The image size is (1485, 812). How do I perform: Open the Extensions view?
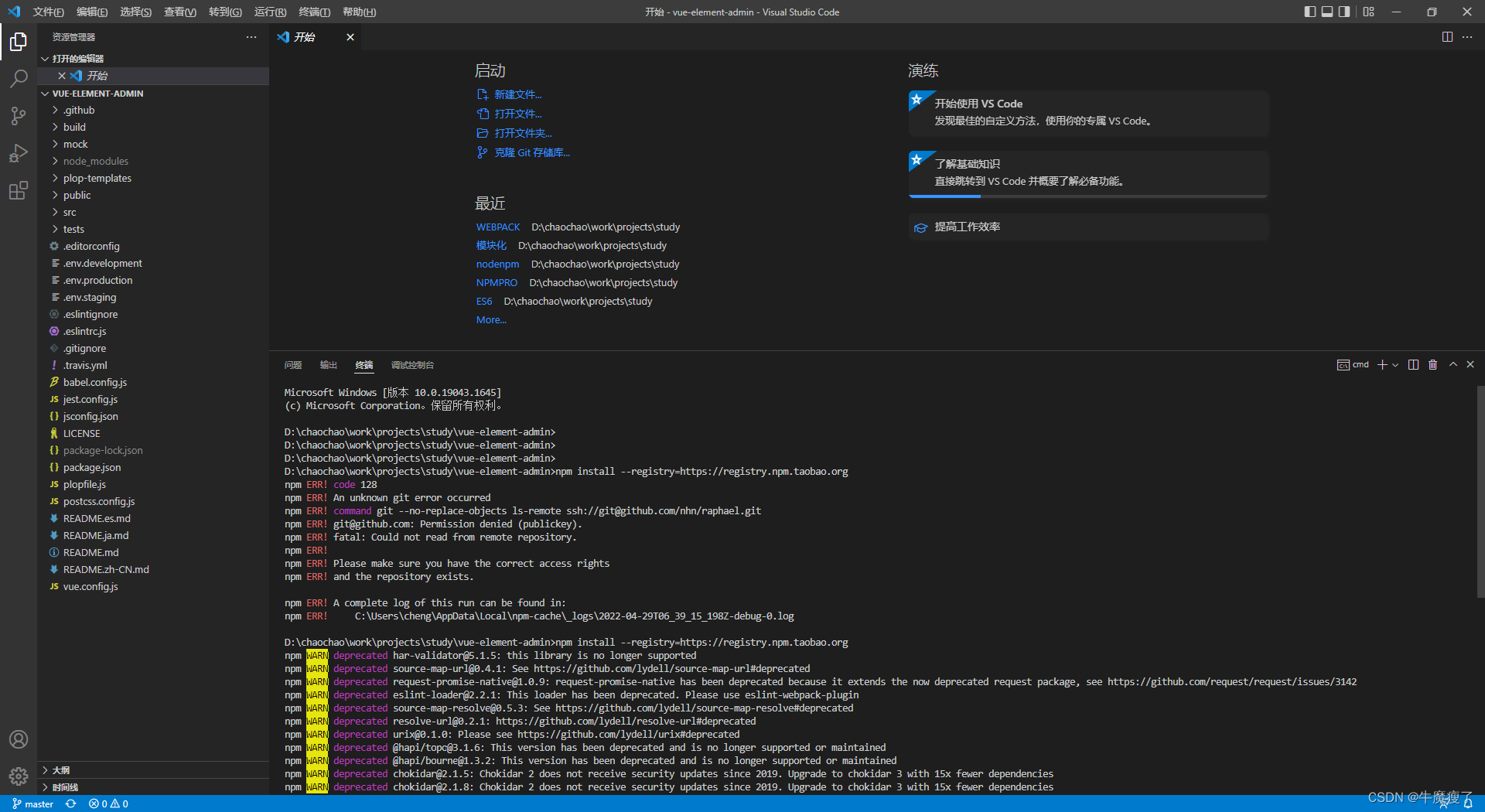coord(19,190)
